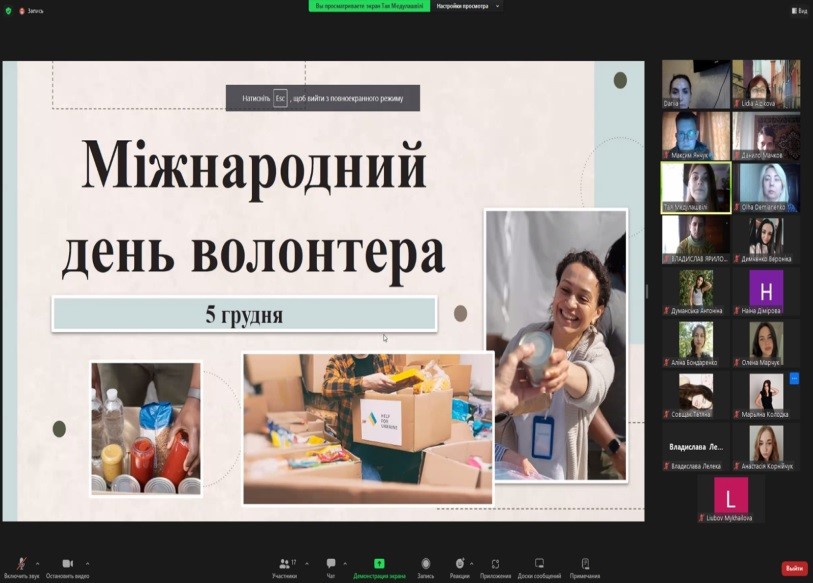Open the blue more-options button on Марьяна Колодка
Viewport: 813px width, 583px height.
794,379
